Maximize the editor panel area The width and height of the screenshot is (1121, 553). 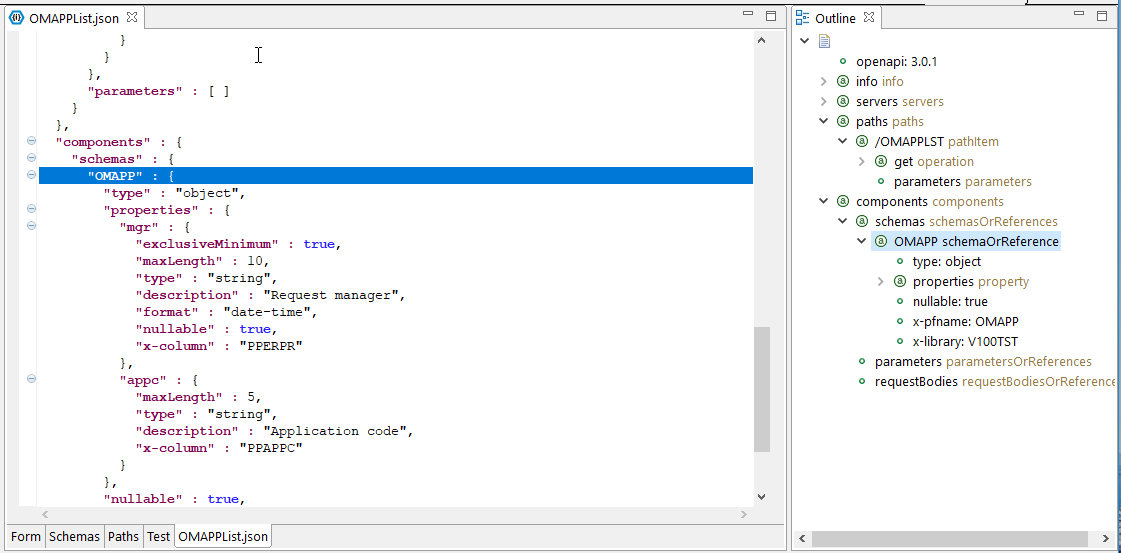[771, 17]
